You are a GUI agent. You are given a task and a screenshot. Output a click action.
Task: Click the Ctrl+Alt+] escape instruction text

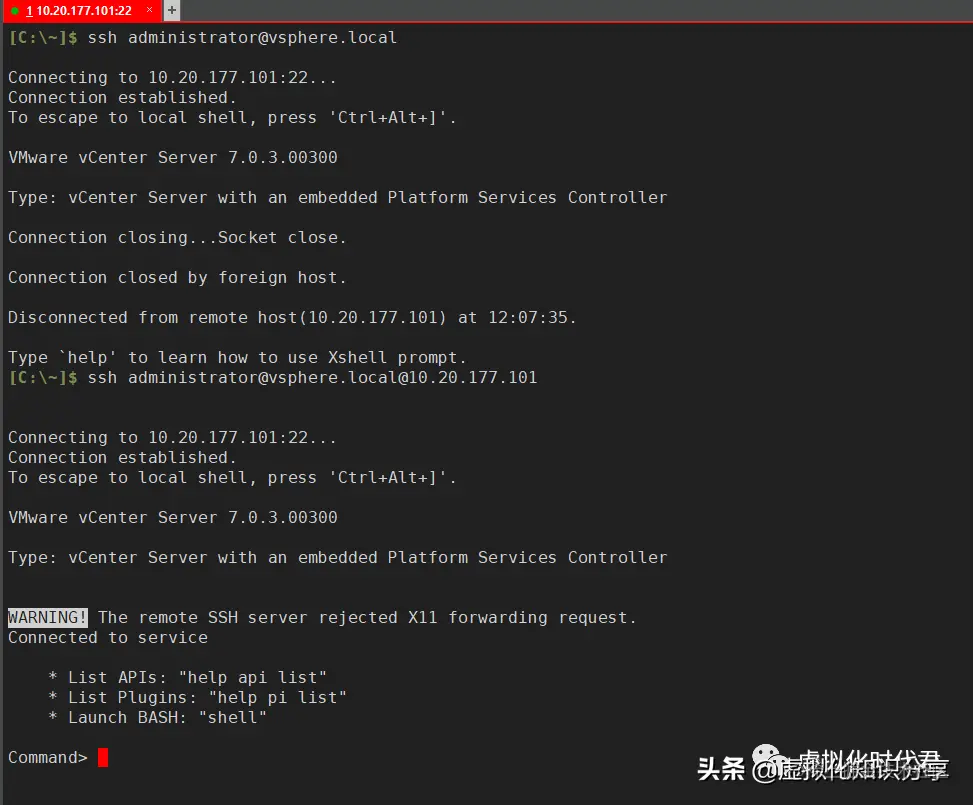pyautogui.click(x=392, y=117)
